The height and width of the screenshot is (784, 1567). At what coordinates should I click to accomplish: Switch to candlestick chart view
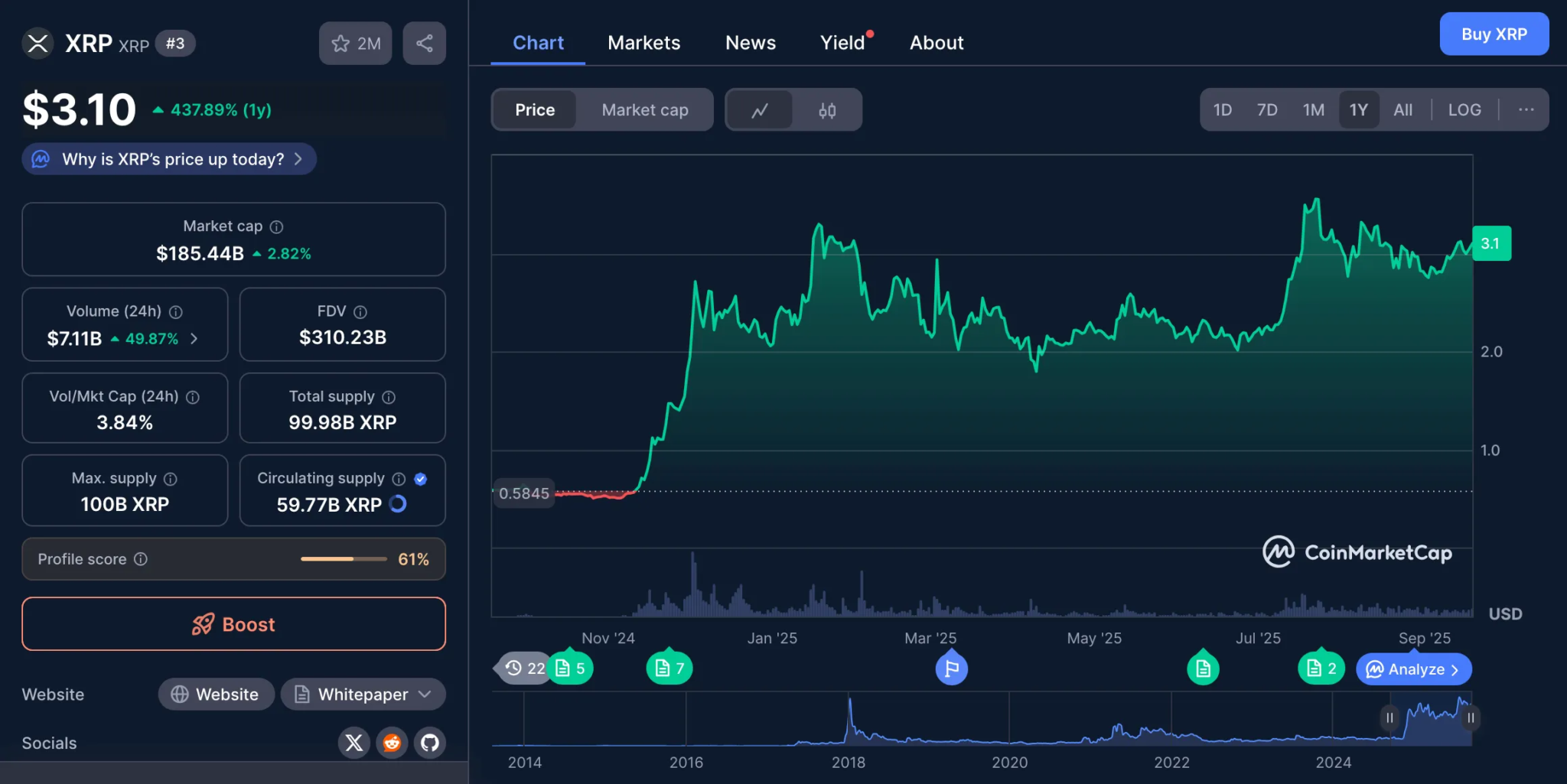pos(827,110)
